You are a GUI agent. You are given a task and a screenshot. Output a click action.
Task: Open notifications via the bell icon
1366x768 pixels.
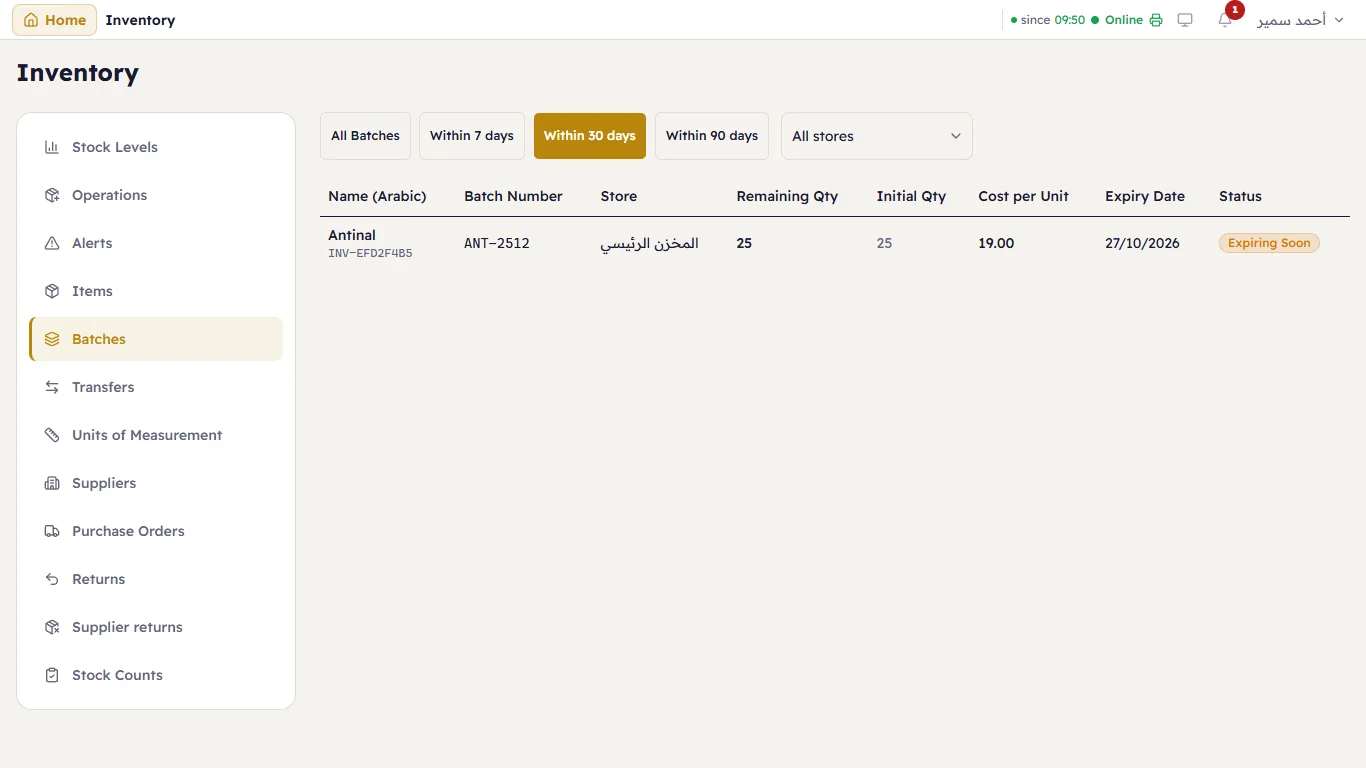[x=1225, y=20]
